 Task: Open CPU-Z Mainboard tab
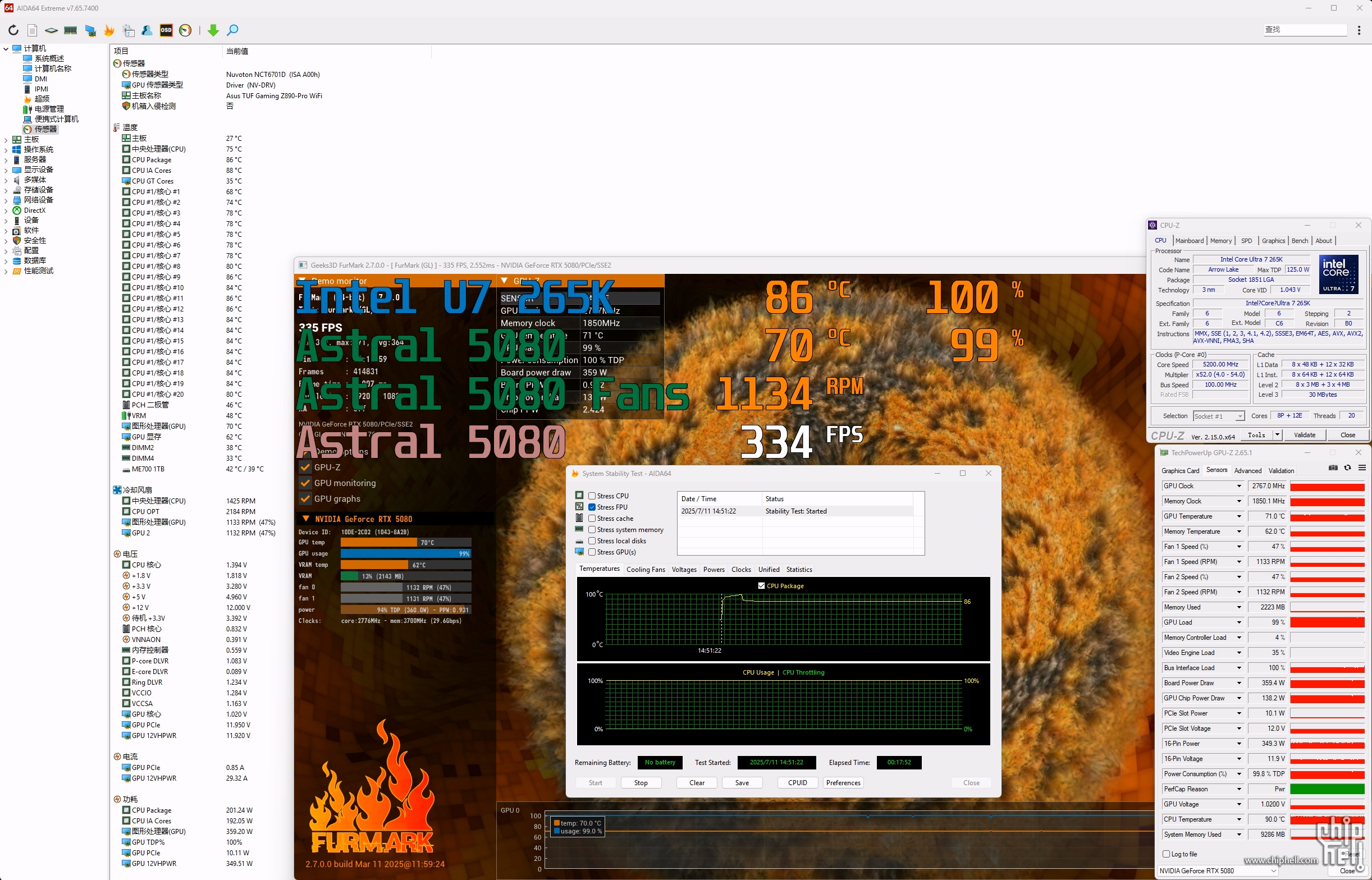1190,241
